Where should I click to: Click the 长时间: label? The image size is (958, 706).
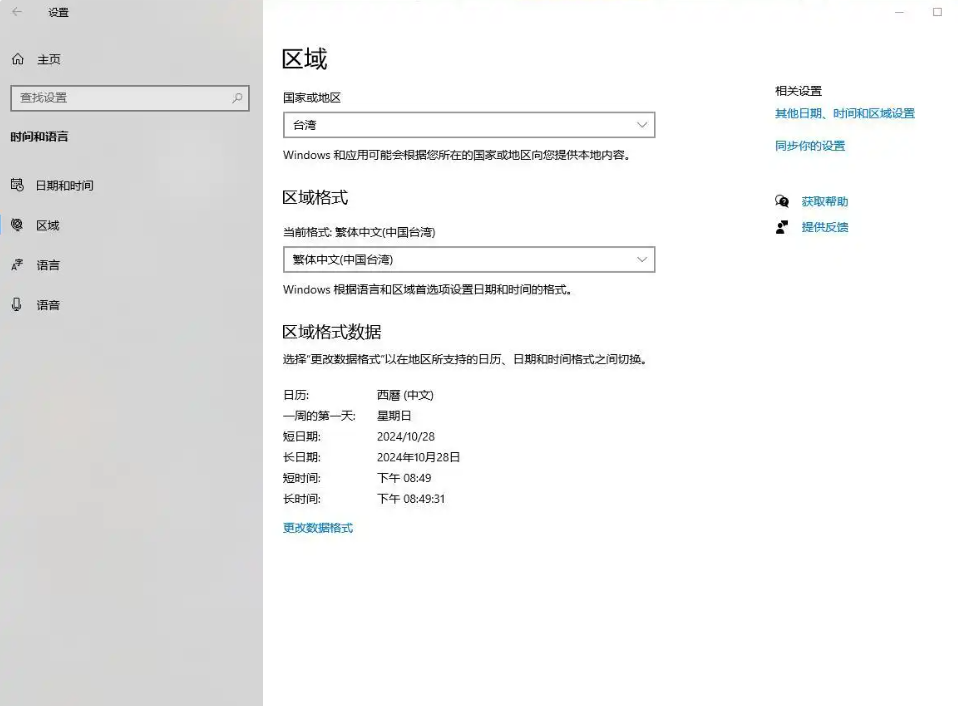click(302, 499)
